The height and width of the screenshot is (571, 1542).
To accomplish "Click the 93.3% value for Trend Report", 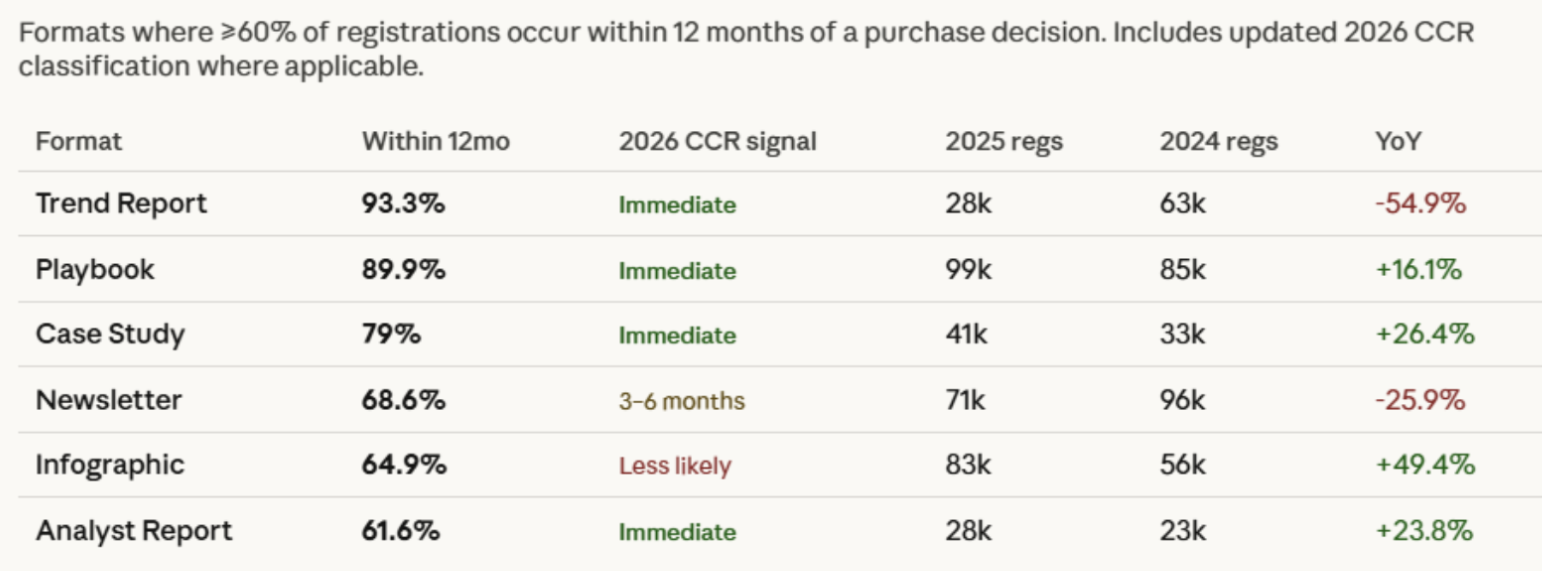I will coord(403,204).
